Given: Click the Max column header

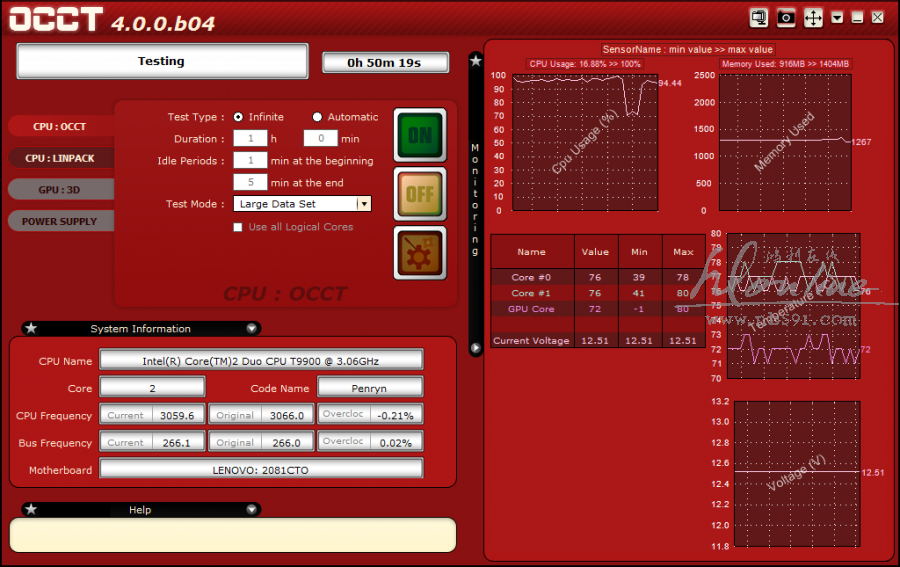Looking at the screenshot, I should [683, 251].
